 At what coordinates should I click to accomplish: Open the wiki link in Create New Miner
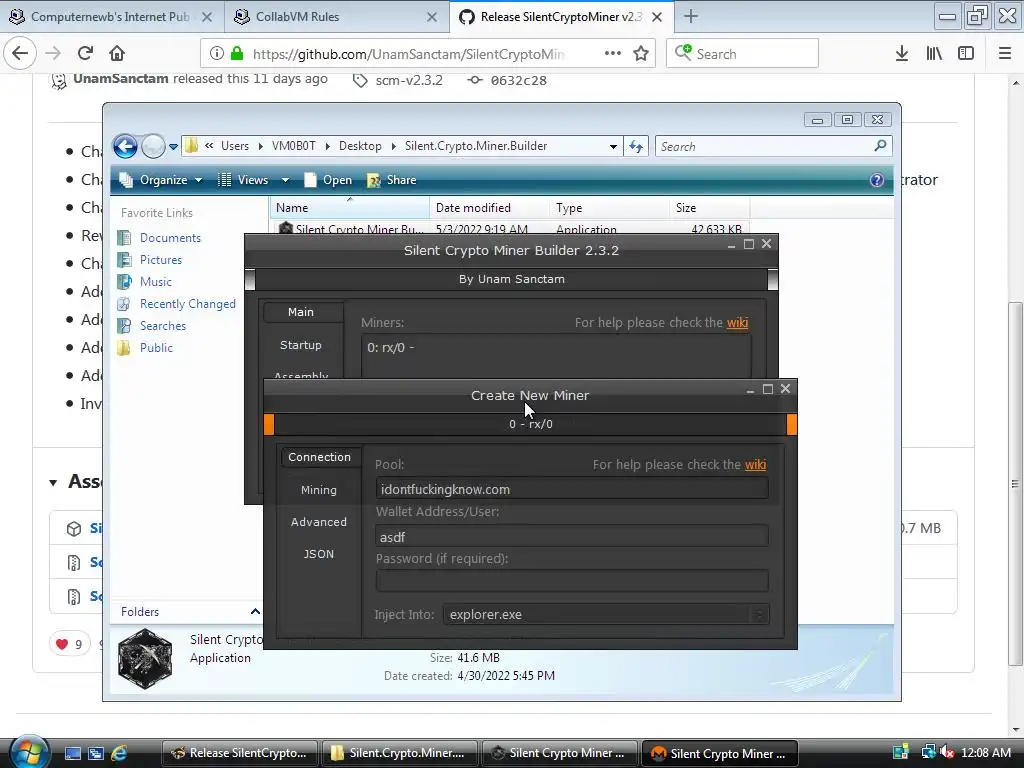756,464
